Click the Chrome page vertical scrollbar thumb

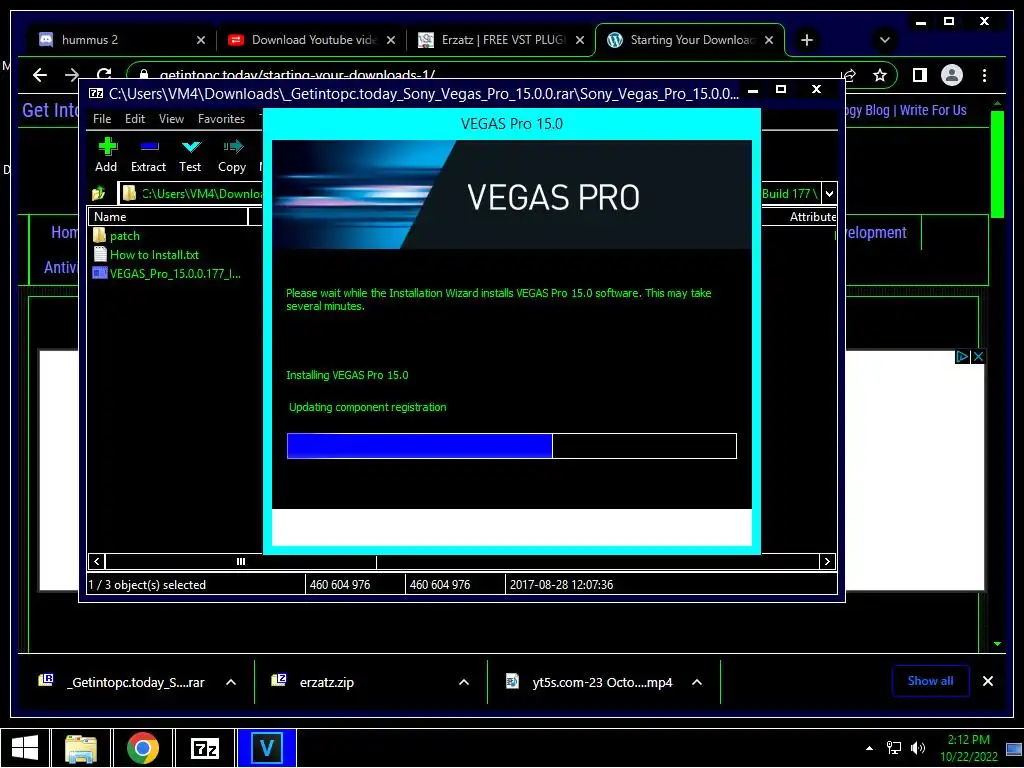point(997,165)
